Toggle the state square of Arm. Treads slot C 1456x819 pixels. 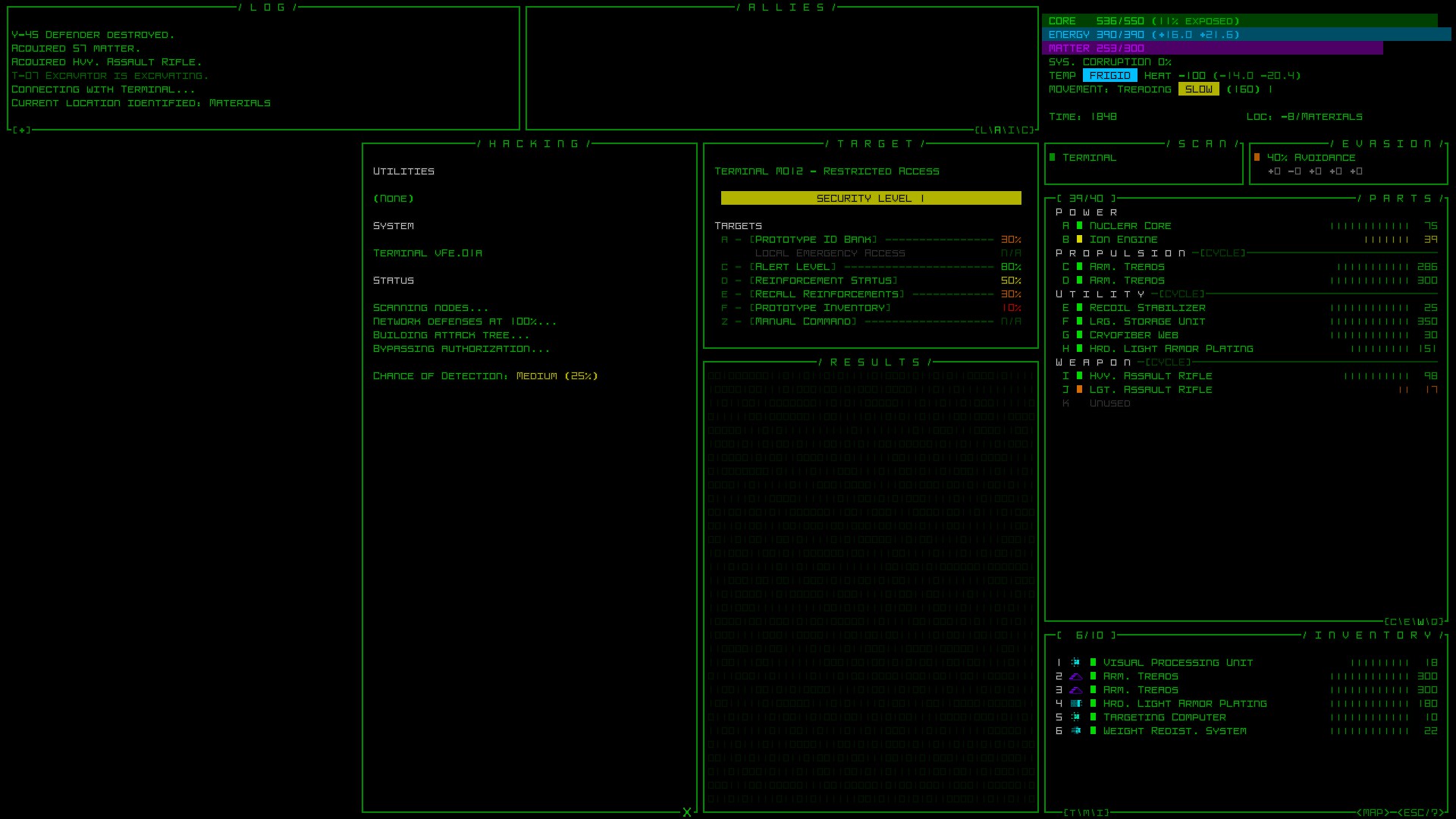tap(1079, 267)
